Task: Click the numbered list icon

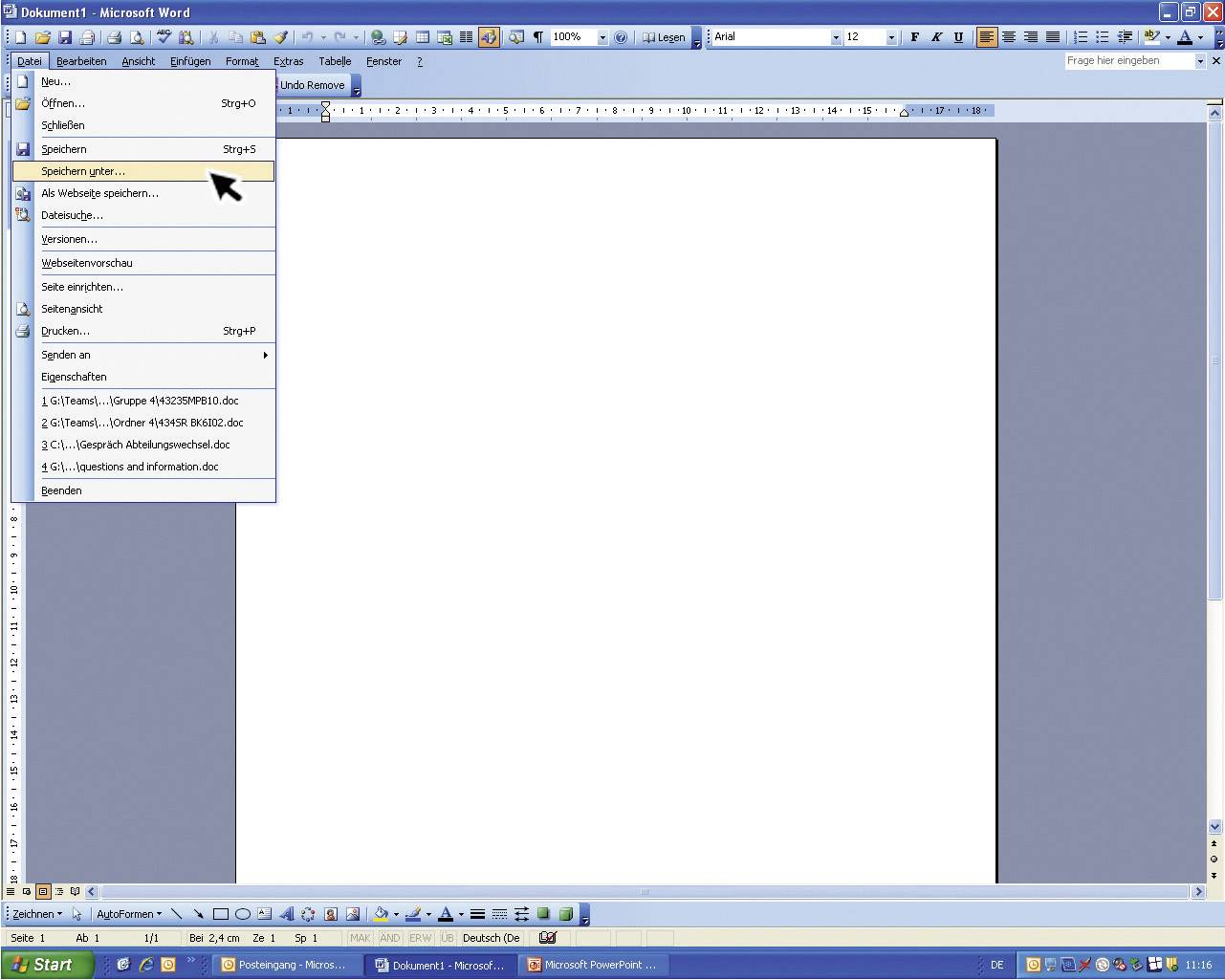Action: [x=1080, y=37]
